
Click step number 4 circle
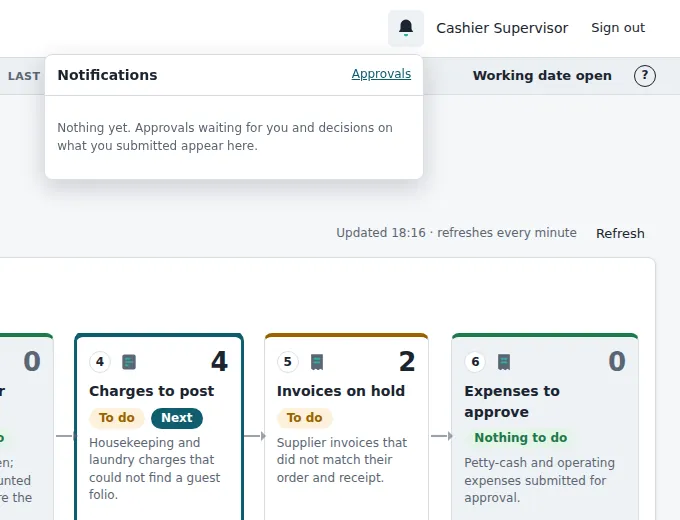pyautogui.click(x=100, y=362)
